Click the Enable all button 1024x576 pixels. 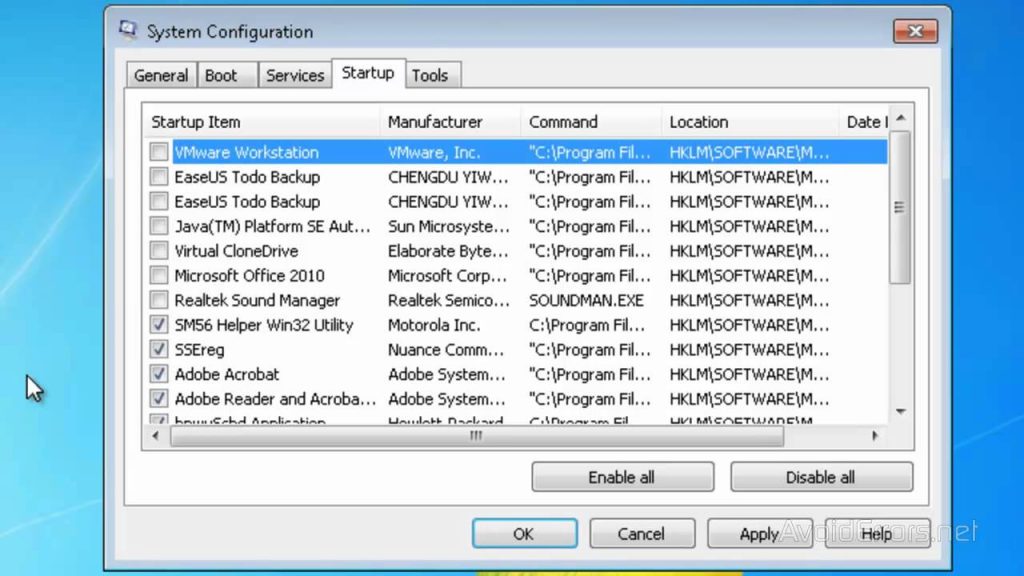point(622,477)
